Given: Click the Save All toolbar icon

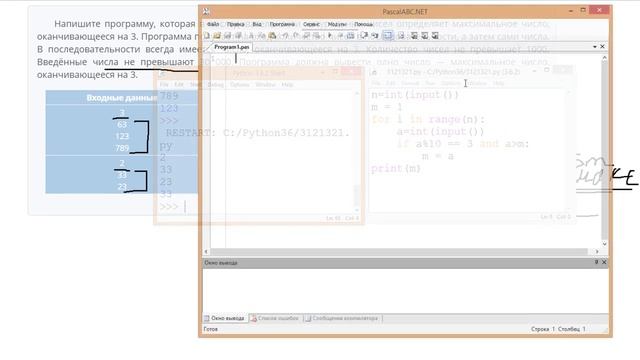Looking at the screenshot, I should [x=239, y=36].
